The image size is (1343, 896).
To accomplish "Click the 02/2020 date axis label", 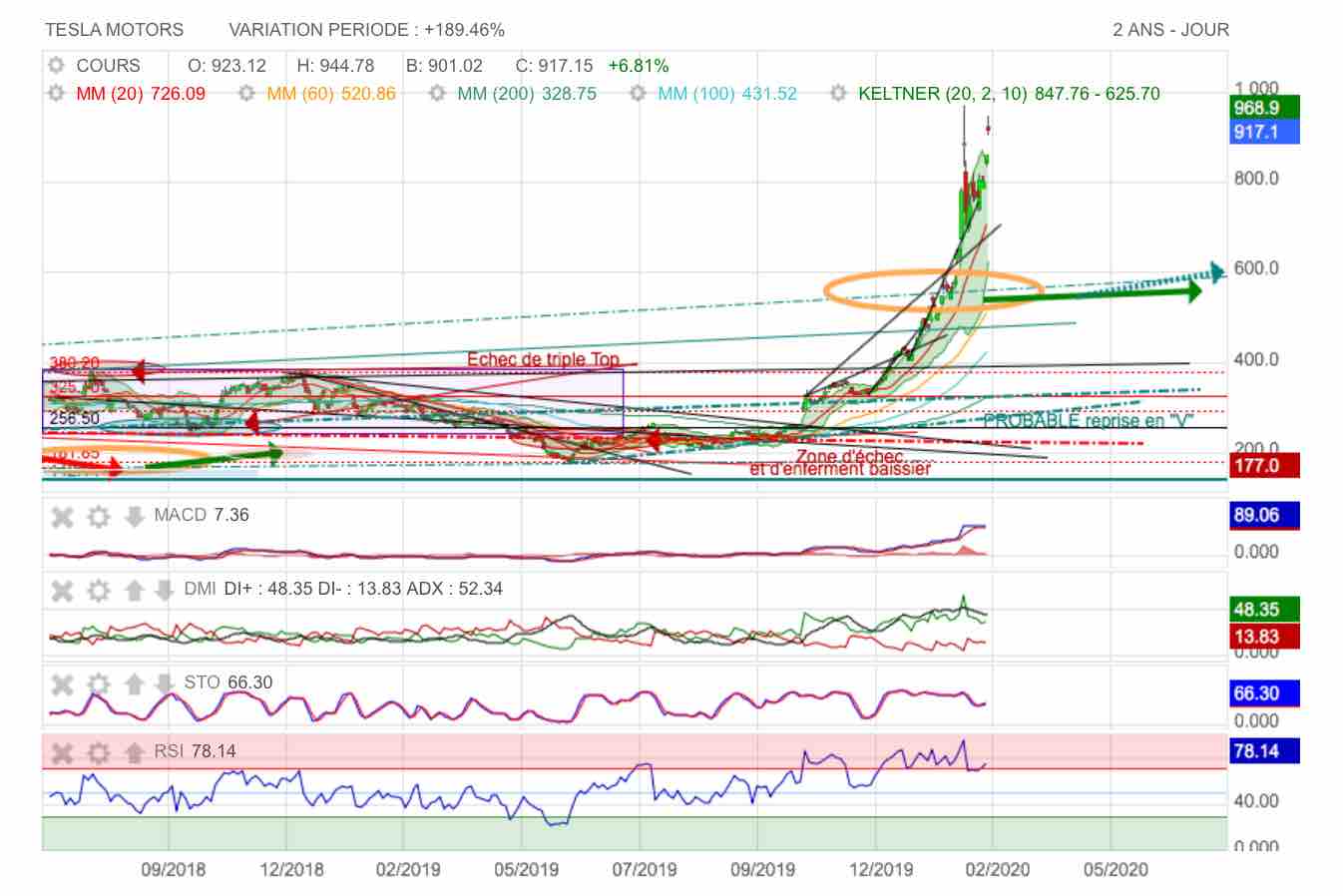I will 996,870.
